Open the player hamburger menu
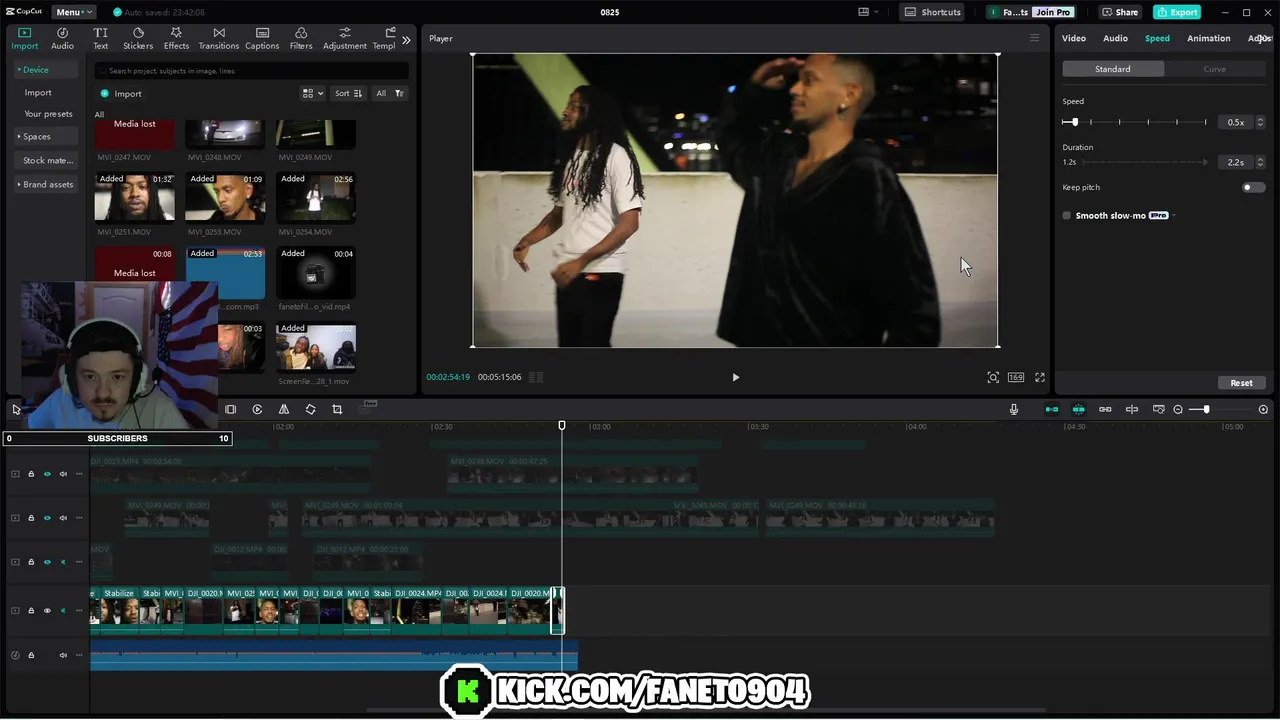Screen dimensions: 1280x720 click(1035, 38)
